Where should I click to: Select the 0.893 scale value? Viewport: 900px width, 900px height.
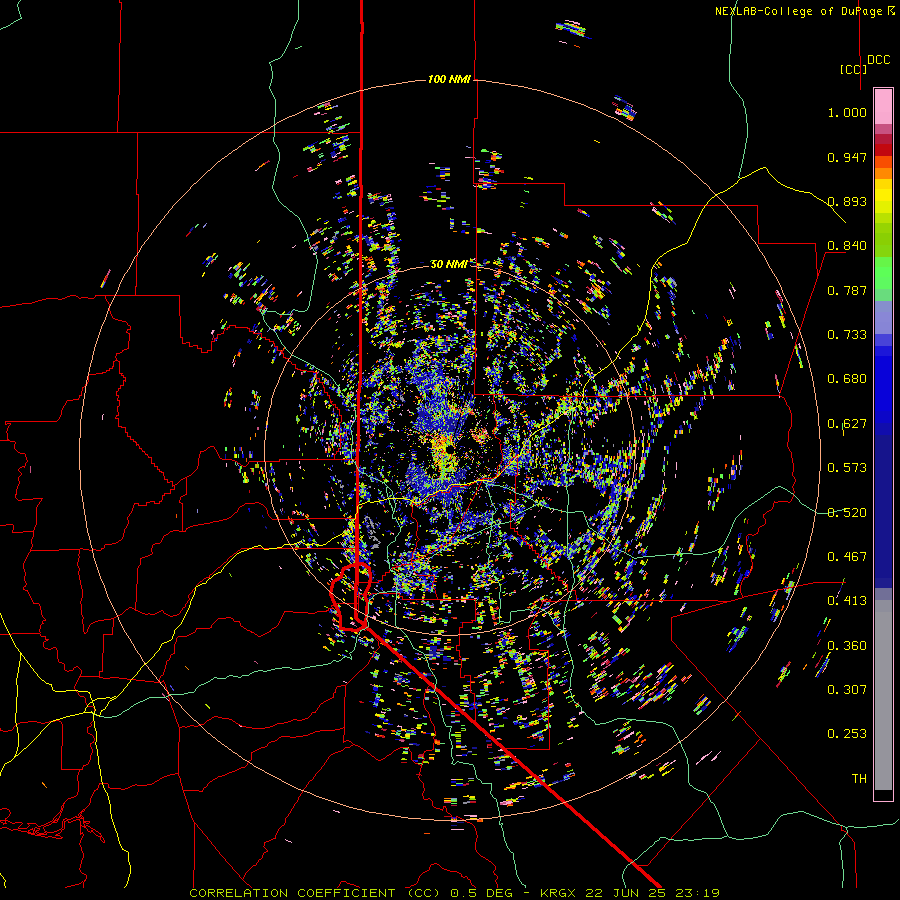(847, 201)
